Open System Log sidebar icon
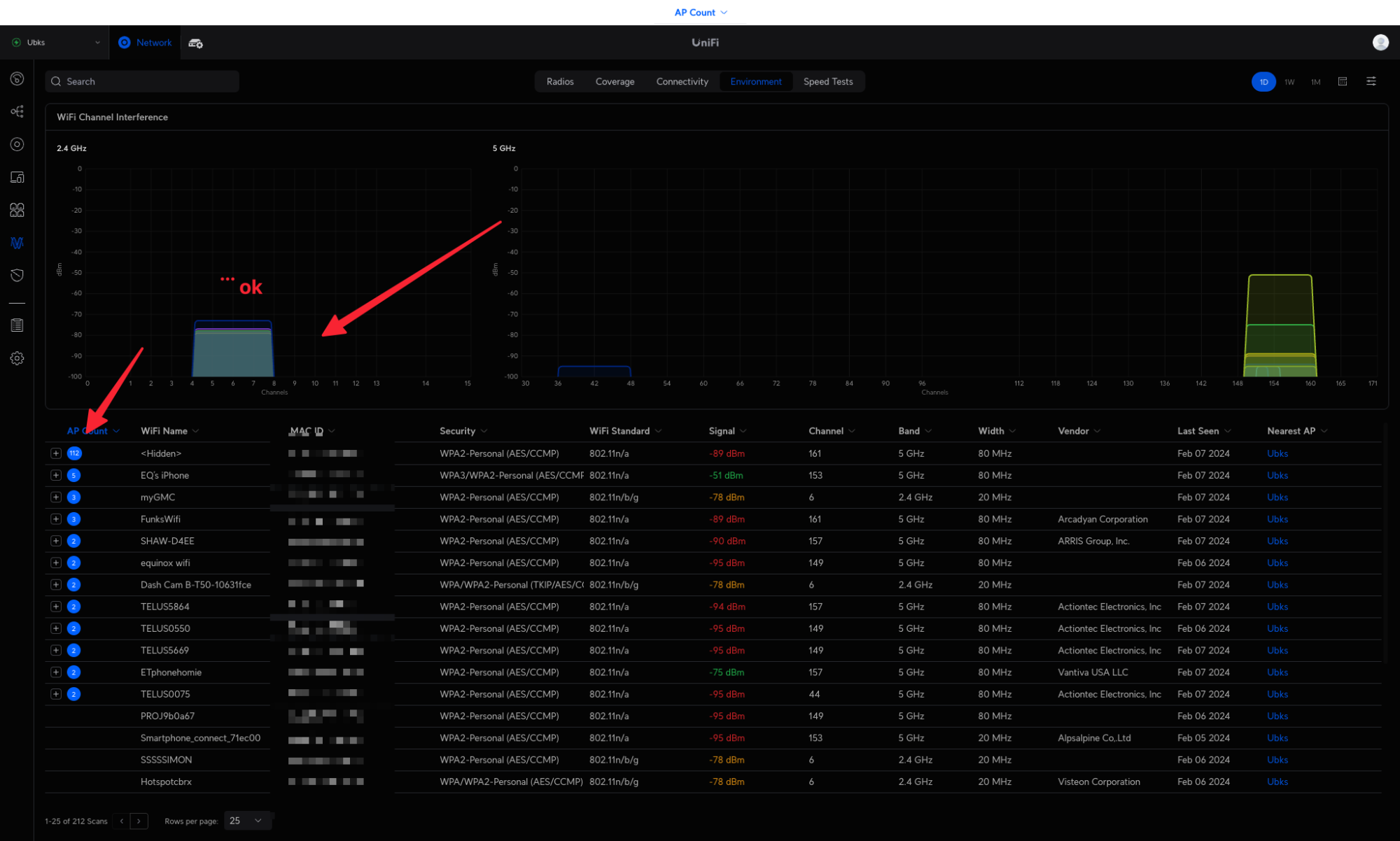 17,325
